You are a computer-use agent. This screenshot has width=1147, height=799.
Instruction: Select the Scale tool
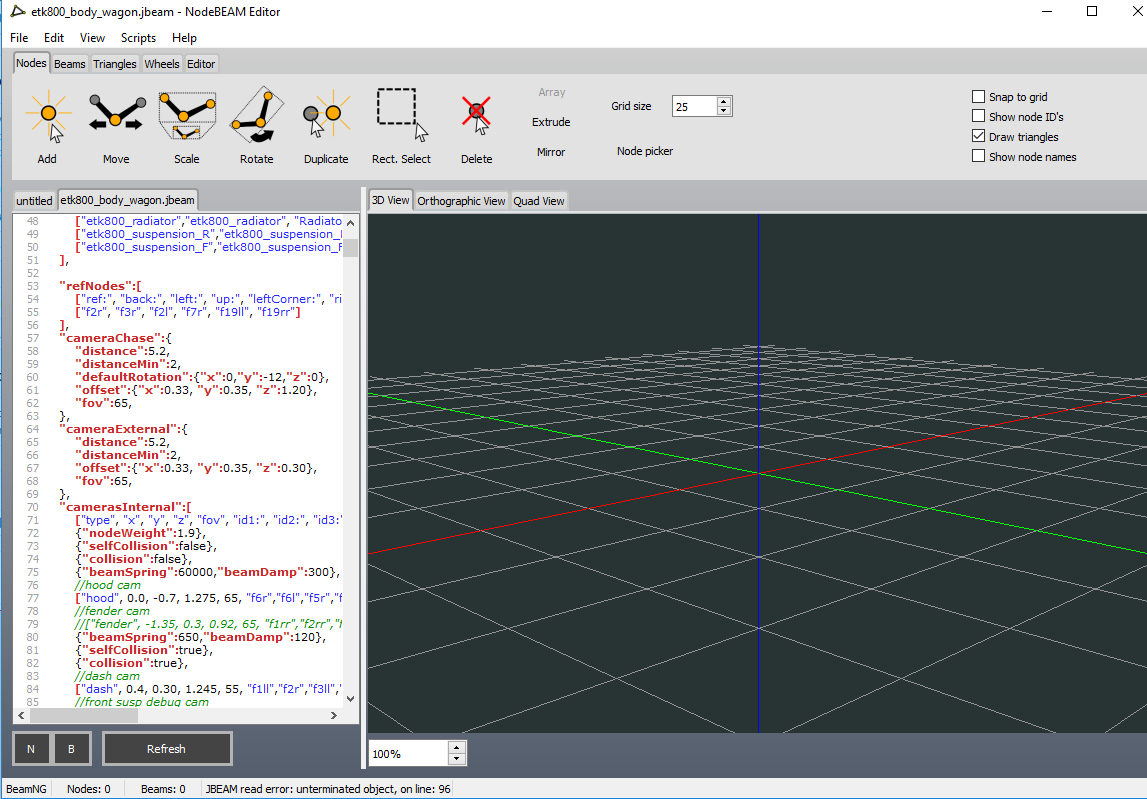[187, 127]
